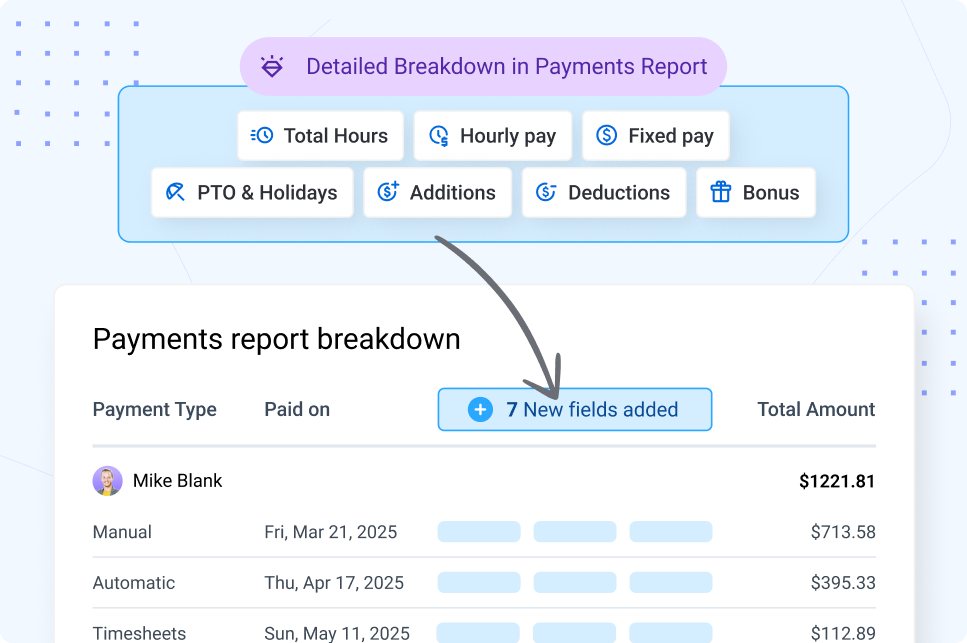This screenshot has width=967, height=643.
Task: Click the PTO & Holidays umbrella icon
Action: [176, 192]
